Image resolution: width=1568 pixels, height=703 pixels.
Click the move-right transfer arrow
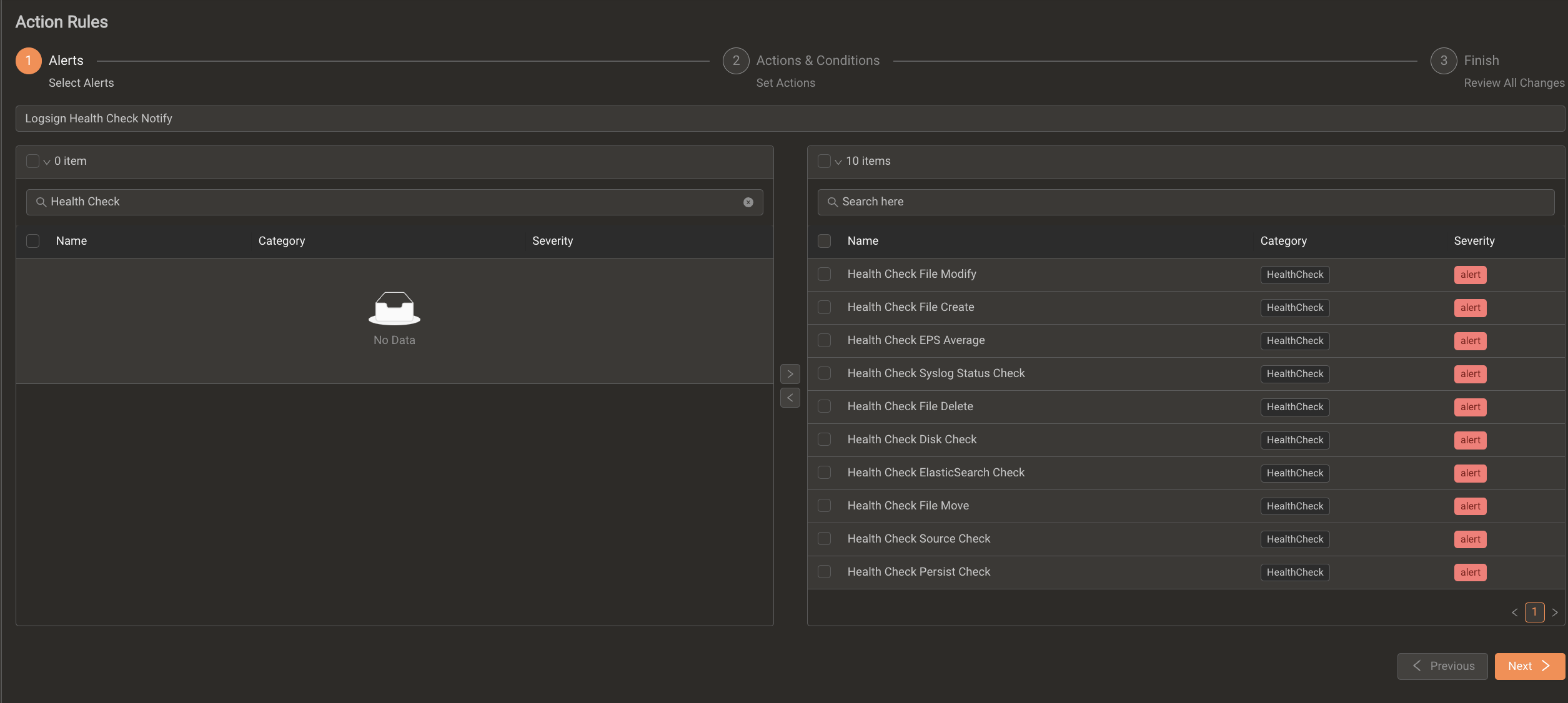coord(790,374)
